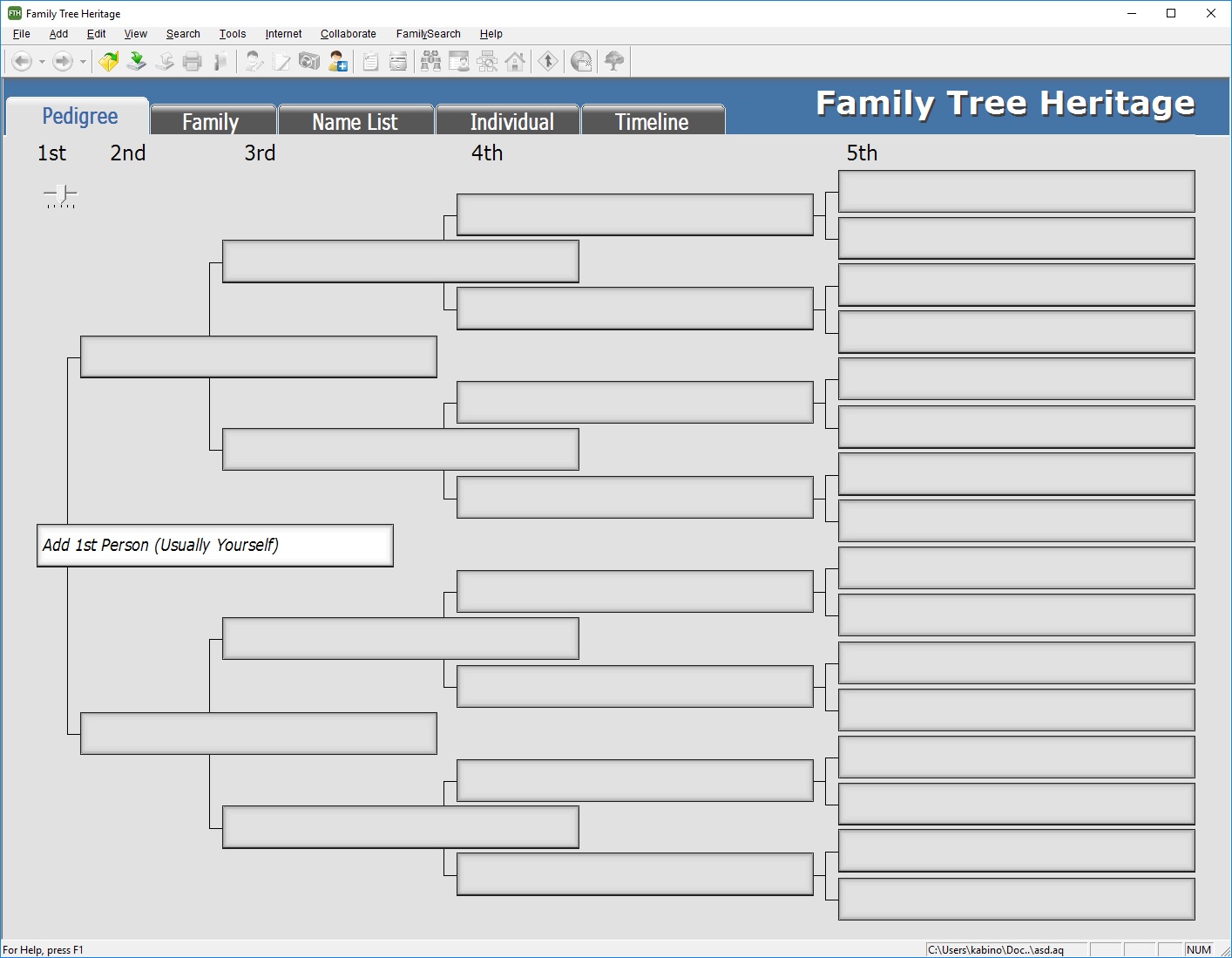
Task: Switch to the Timeline tab
Action: pyautogui.click(x=652, y=121)
